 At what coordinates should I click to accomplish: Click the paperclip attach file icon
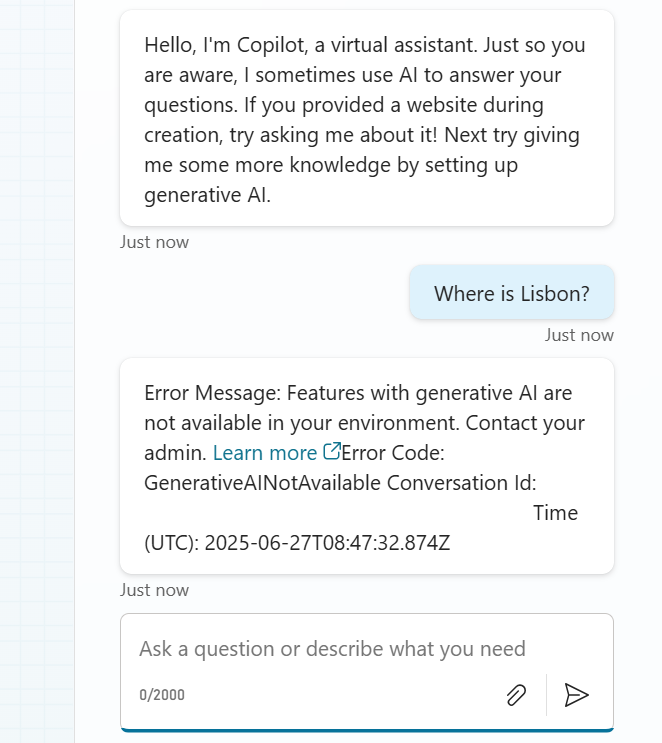516,695
